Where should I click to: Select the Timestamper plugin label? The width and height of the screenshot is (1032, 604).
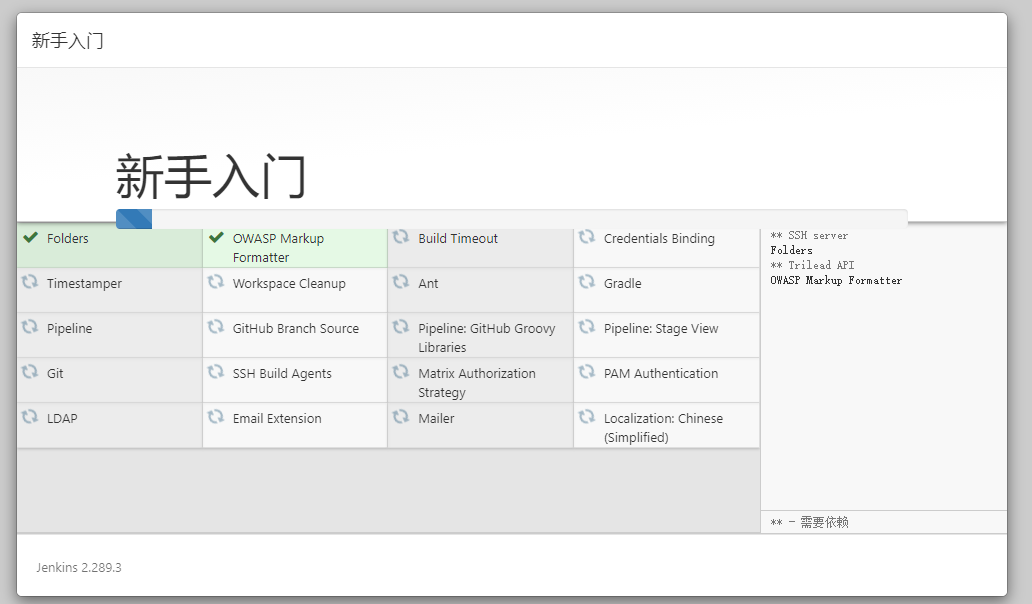click(x=84, y=284)
